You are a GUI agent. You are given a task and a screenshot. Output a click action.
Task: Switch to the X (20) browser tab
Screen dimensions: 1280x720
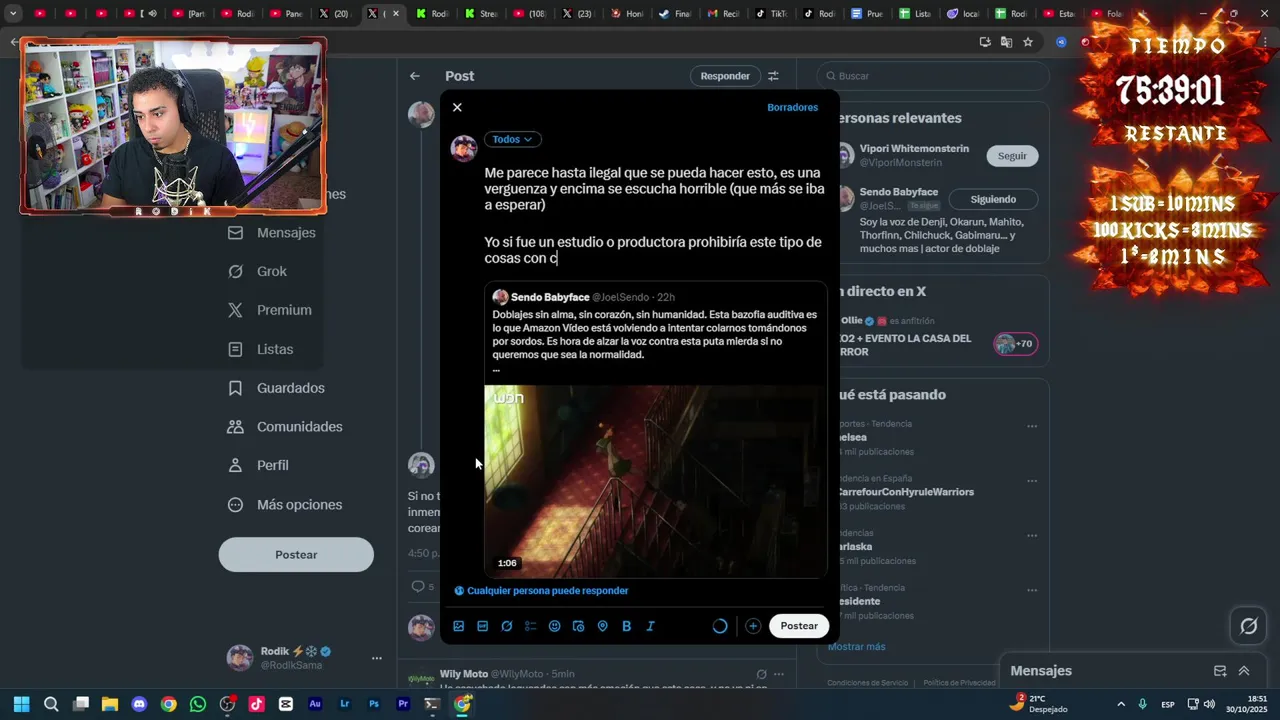[x=336, y=14]
